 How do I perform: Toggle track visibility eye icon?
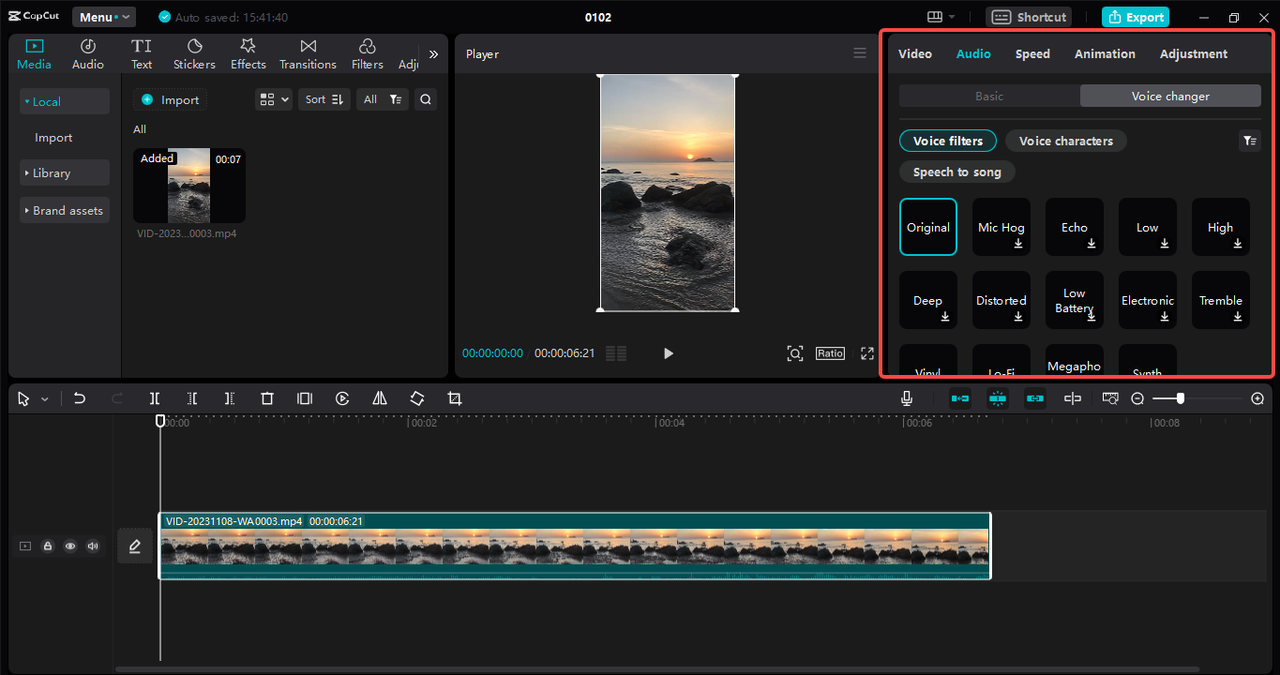(x=70, y=546)
